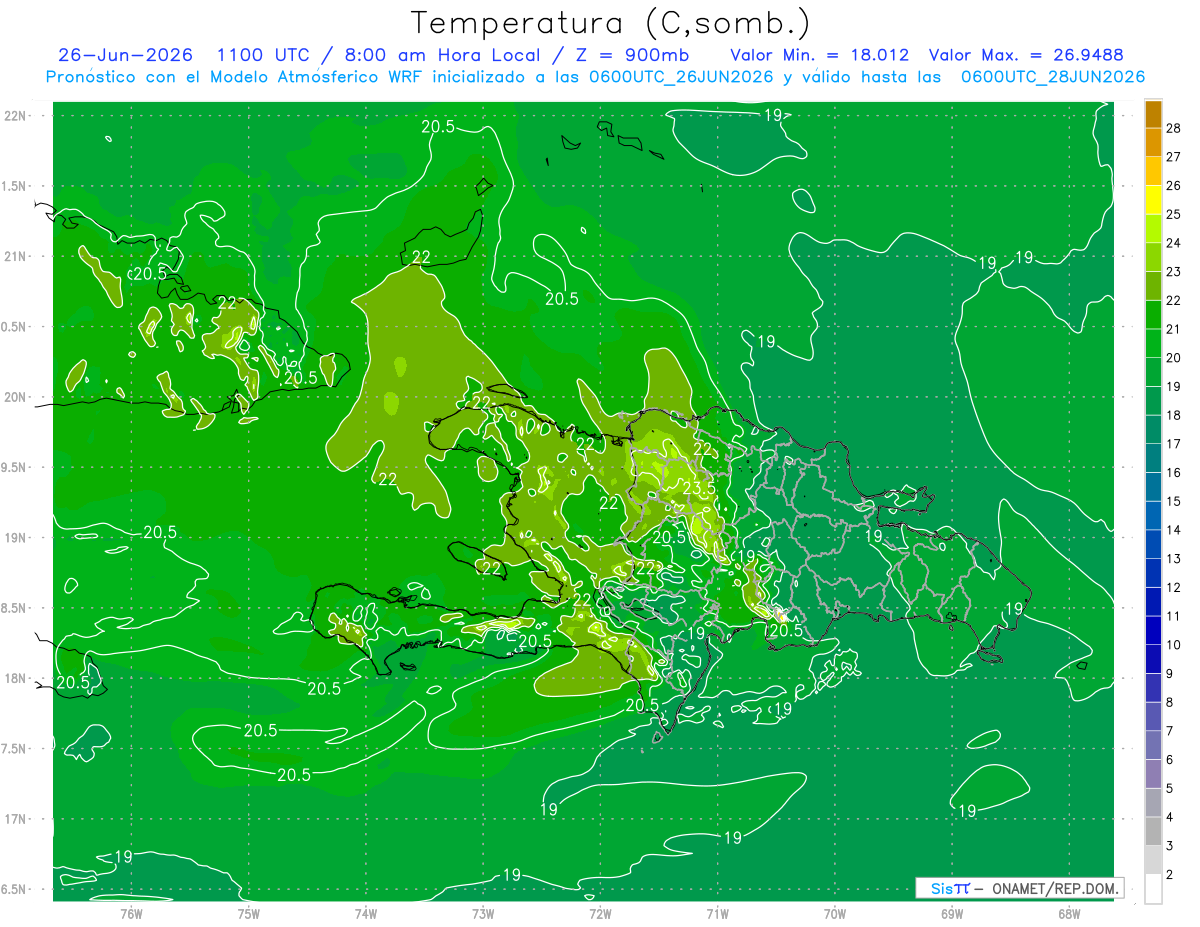Click the colorbar label "2"
The image size is (1200, 927).
coord(1170,875)
